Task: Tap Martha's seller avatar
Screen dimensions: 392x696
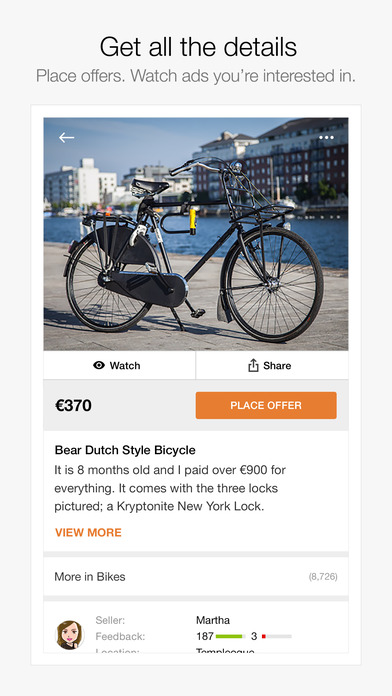Action: click(x=69, y=635)
